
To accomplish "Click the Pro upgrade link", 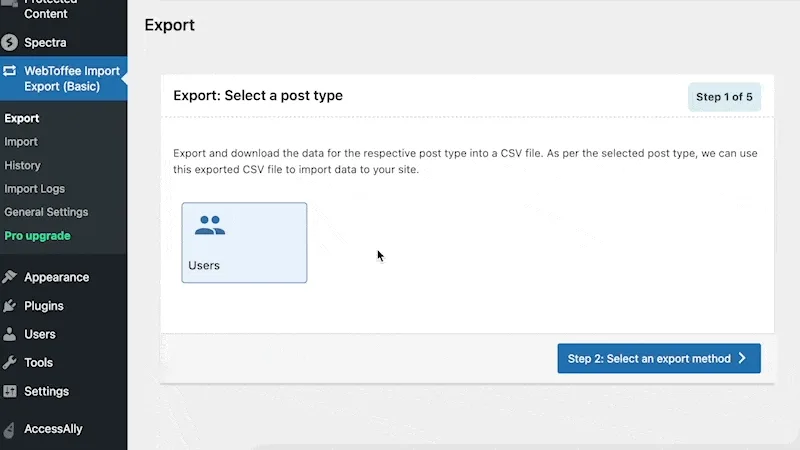I will click(38, 236).
